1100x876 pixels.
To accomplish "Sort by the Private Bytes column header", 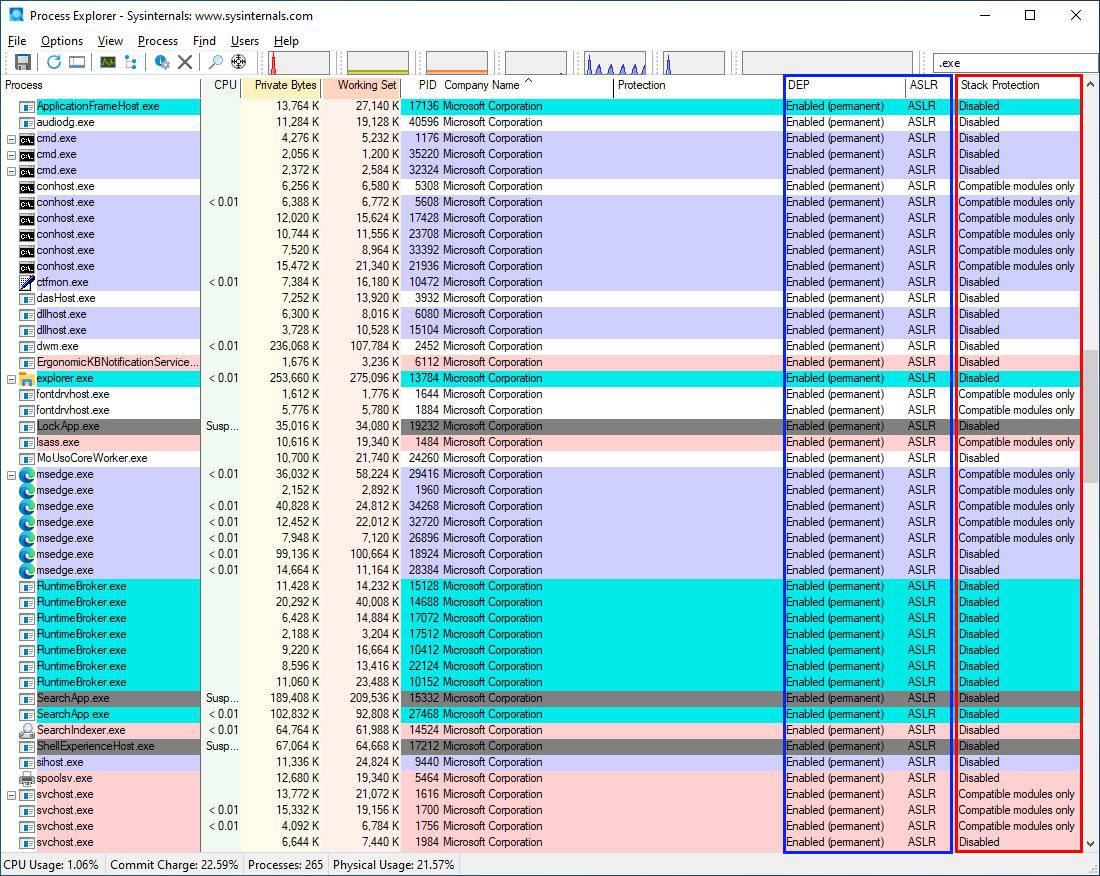I will tap(284, 85).
